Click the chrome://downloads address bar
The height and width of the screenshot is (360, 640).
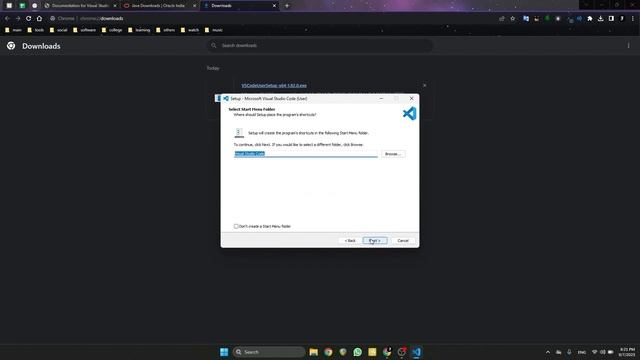pos(269,18)
